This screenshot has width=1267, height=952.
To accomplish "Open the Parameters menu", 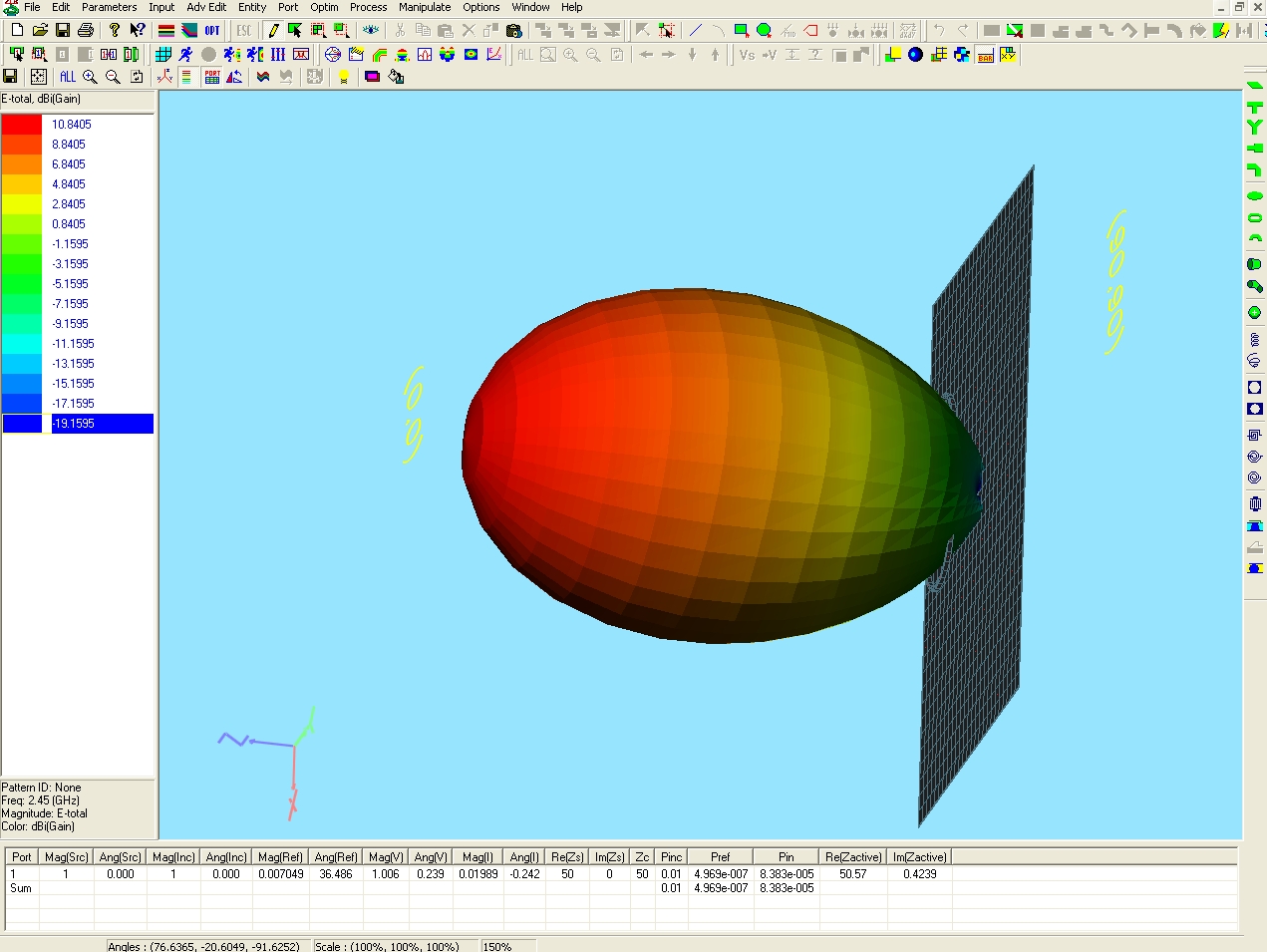I will 109,7.
